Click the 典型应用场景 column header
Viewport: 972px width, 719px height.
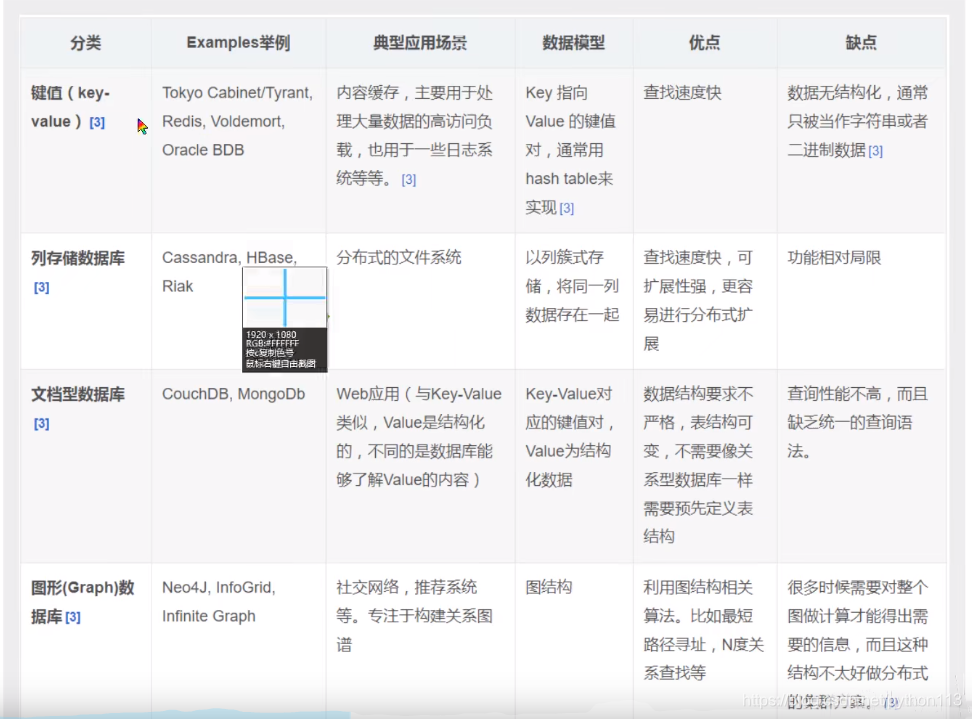tap(419, 43)
